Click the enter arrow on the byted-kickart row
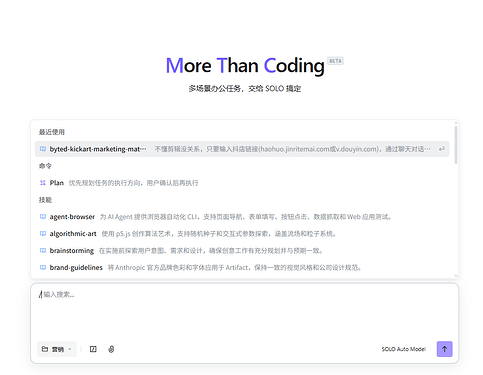The width and height of the screenshot is (483, 375). tap(442, 149)
